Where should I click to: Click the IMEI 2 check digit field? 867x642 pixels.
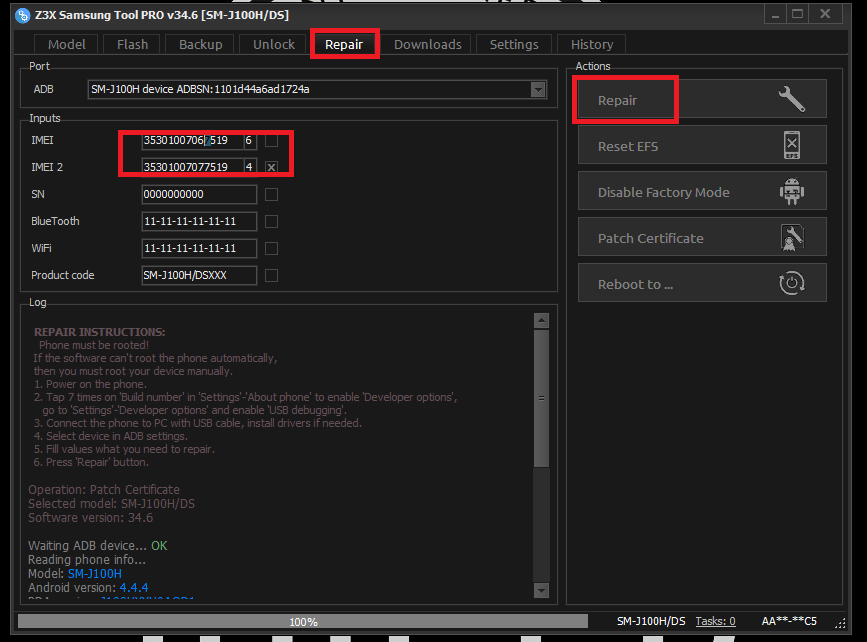click(x=250, y=167)
